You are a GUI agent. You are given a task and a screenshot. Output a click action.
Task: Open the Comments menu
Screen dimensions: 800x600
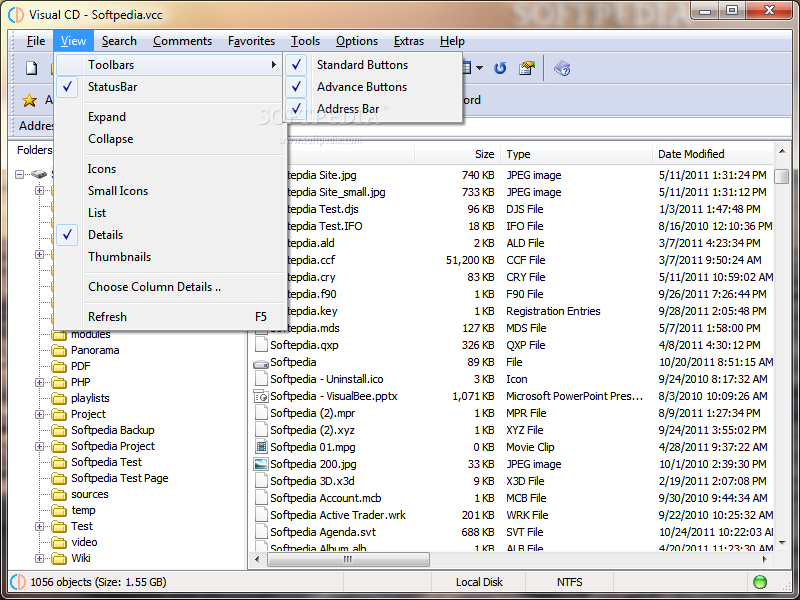(x=182, y=41)
